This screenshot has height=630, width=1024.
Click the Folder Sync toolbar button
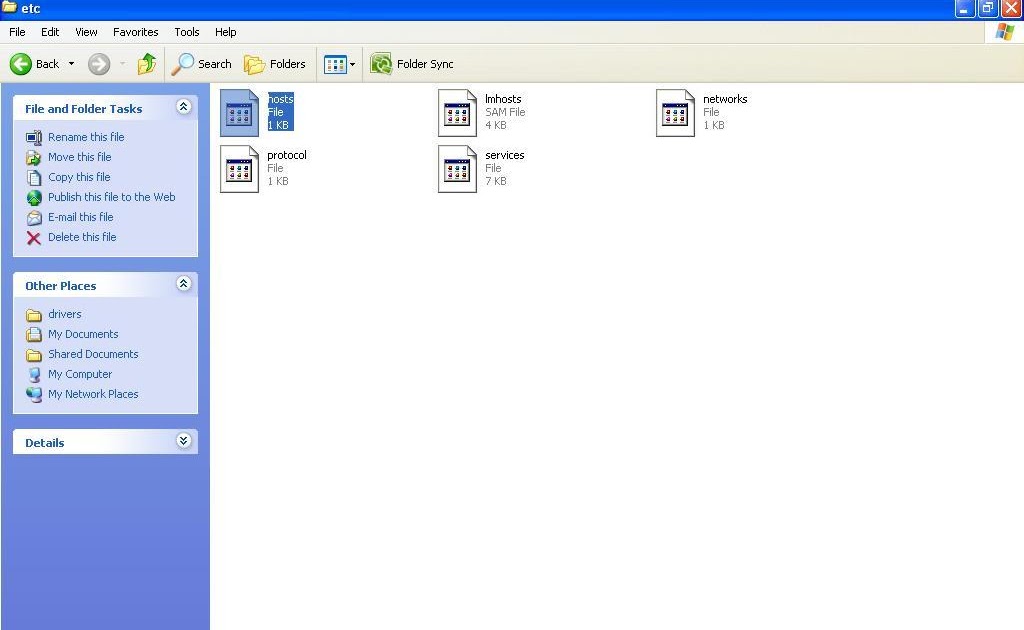[x=412, y=64]
